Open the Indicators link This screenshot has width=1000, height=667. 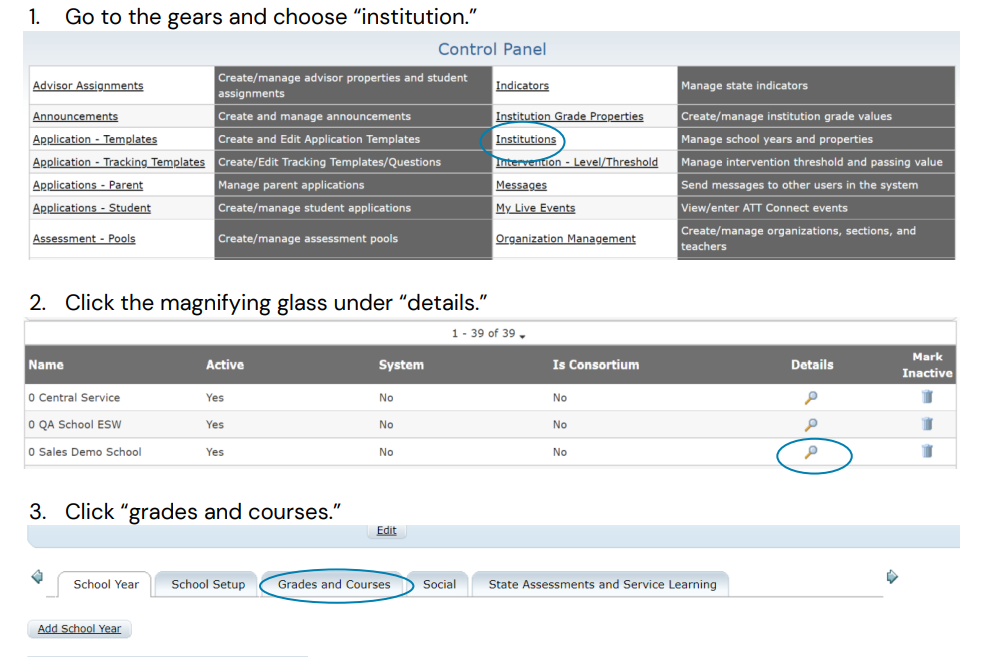click(x=522, y=85)
